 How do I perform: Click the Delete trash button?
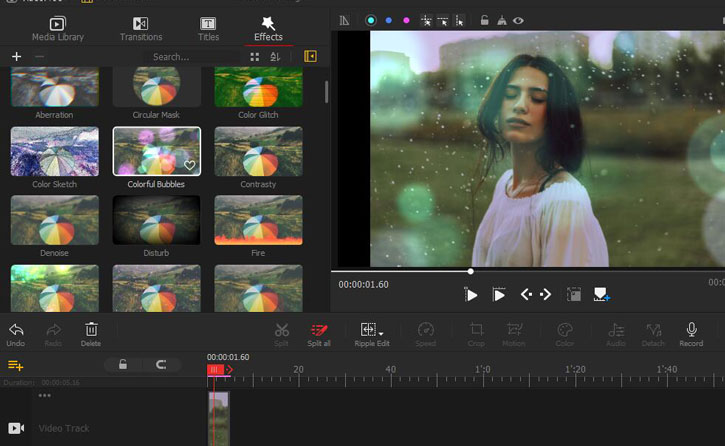[x=91, y=335]
